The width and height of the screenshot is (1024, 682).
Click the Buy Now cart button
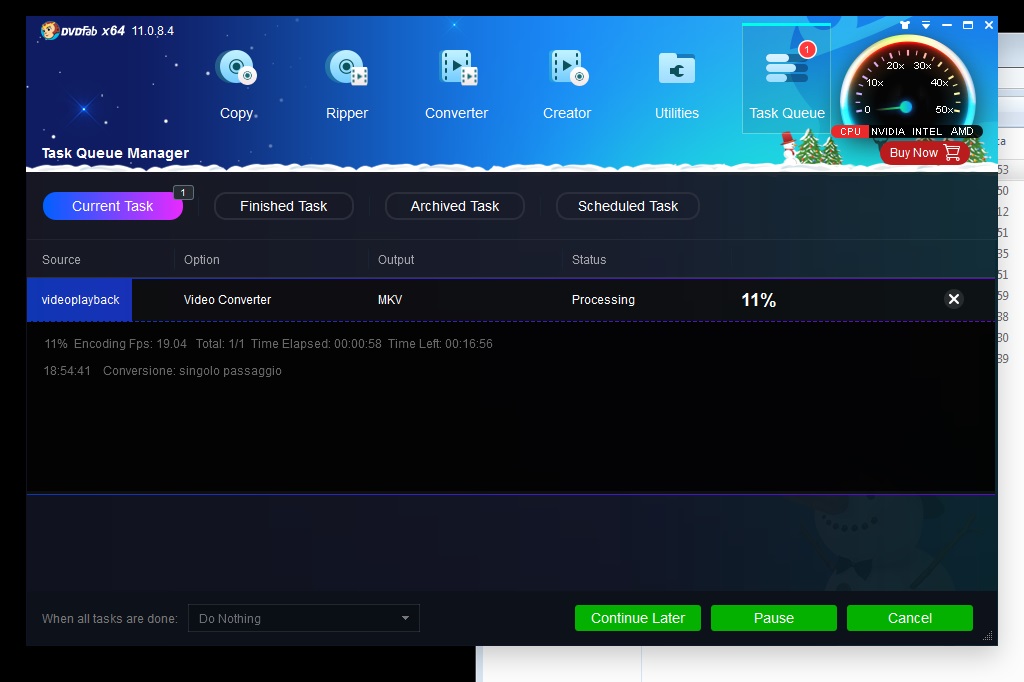coord(924,153)
